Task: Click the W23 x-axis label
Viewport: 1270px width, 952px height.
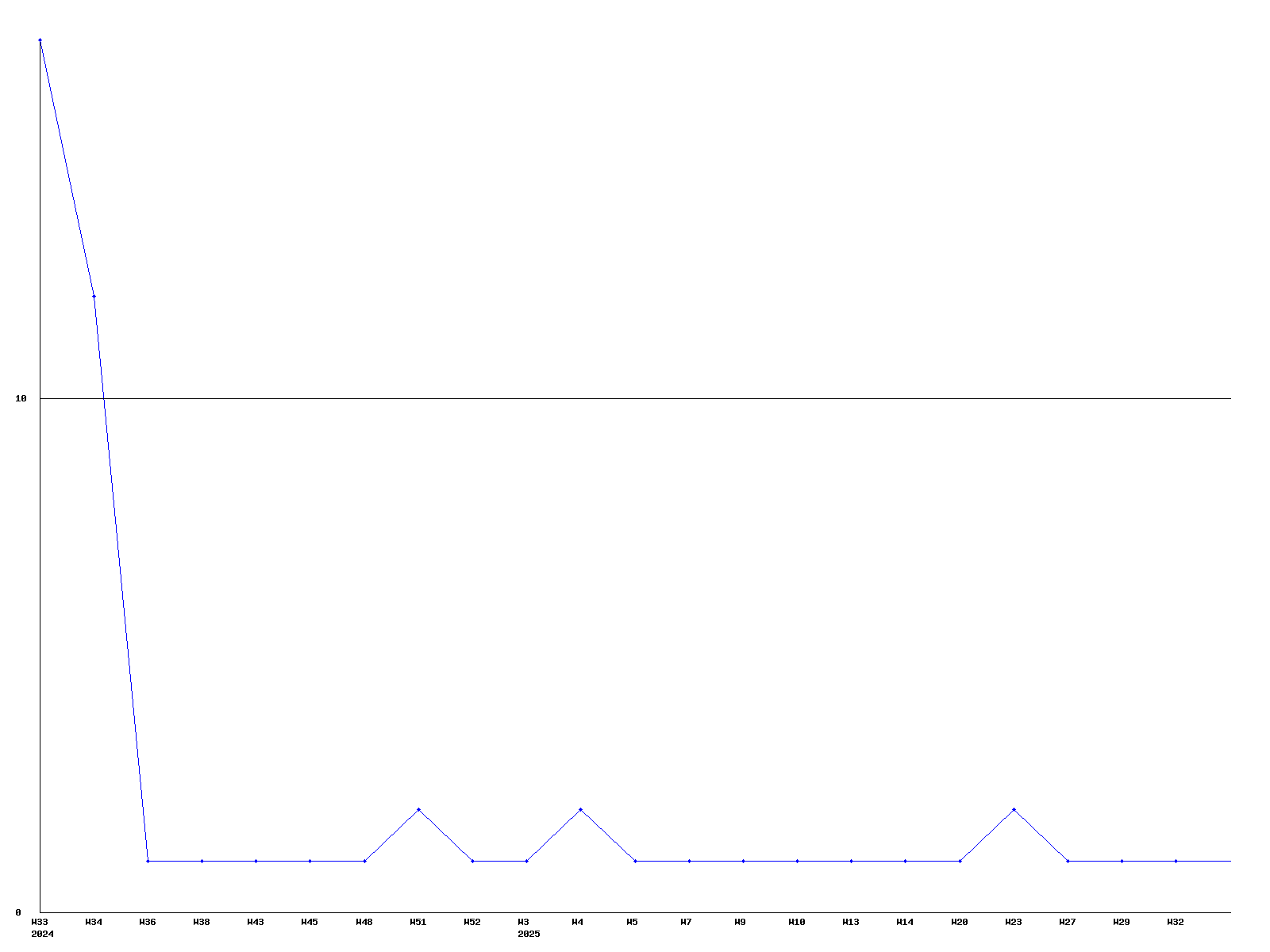Action: [1014, 922]
